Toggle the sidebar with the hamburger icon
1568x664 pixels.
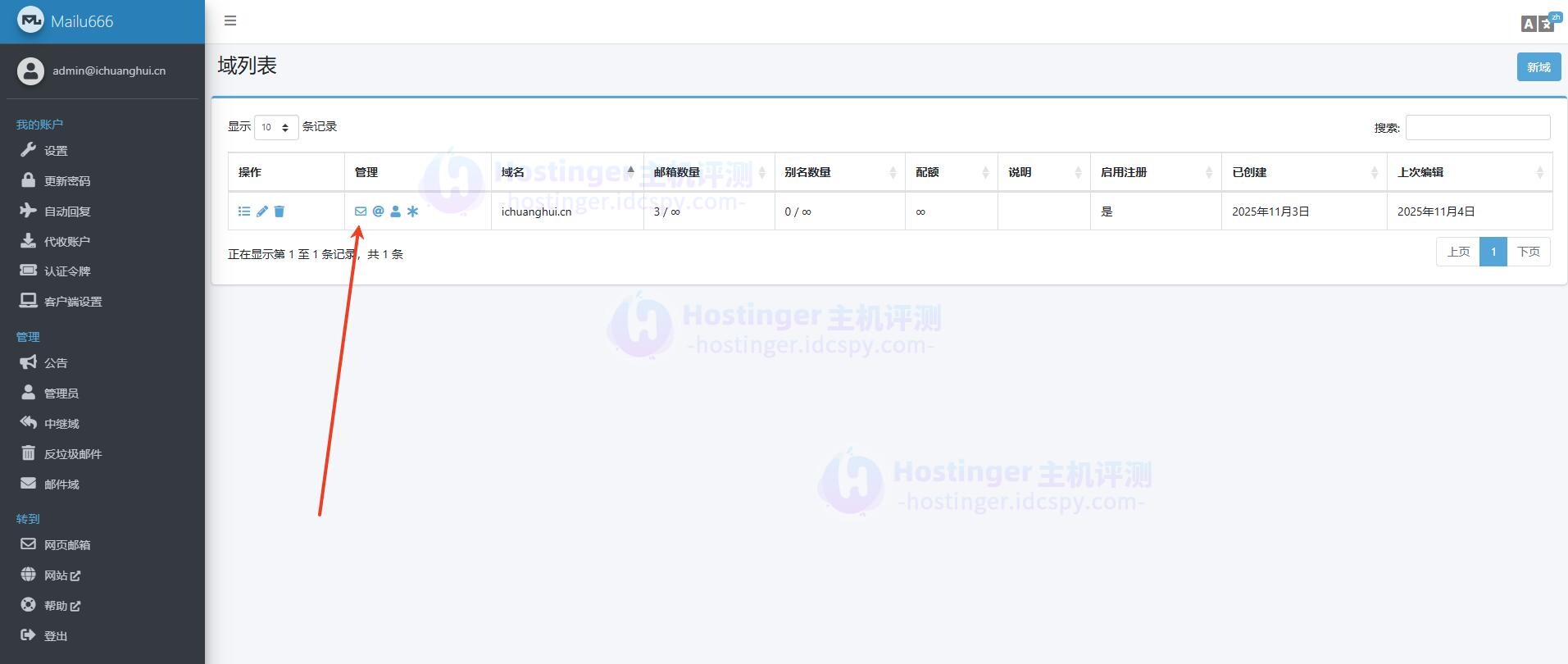pos(230,21)
